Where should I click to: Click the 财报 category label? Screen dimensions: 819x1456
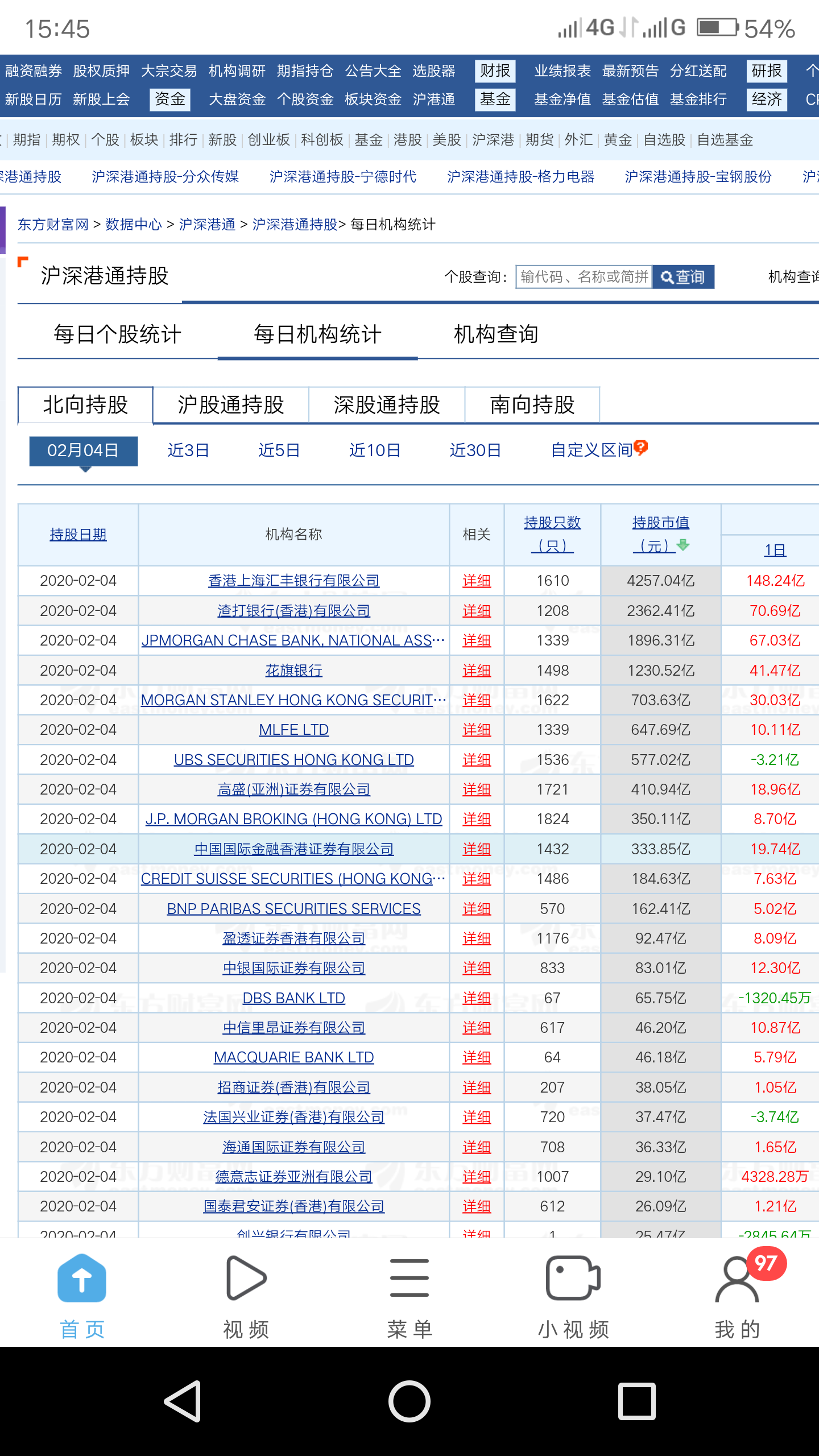495,71
